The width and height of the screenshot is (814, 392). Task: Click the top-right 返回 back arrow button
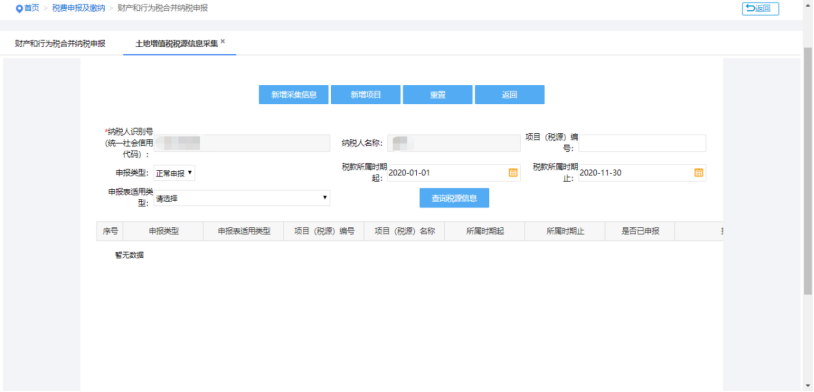[x=760, y=8]
